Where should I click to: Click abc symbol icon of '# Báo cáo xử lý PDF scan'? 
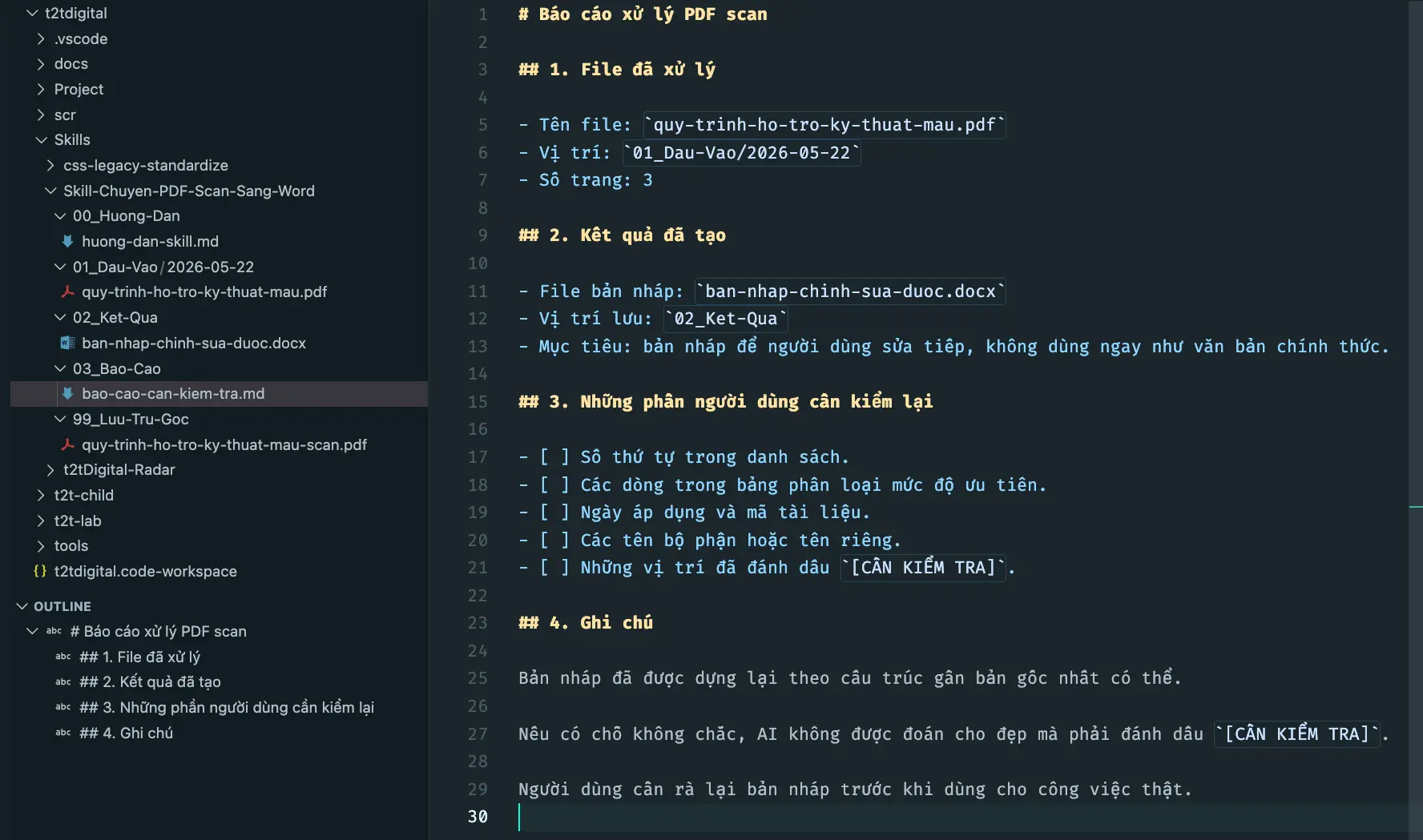pyautogui.click(x=54, y=631)
